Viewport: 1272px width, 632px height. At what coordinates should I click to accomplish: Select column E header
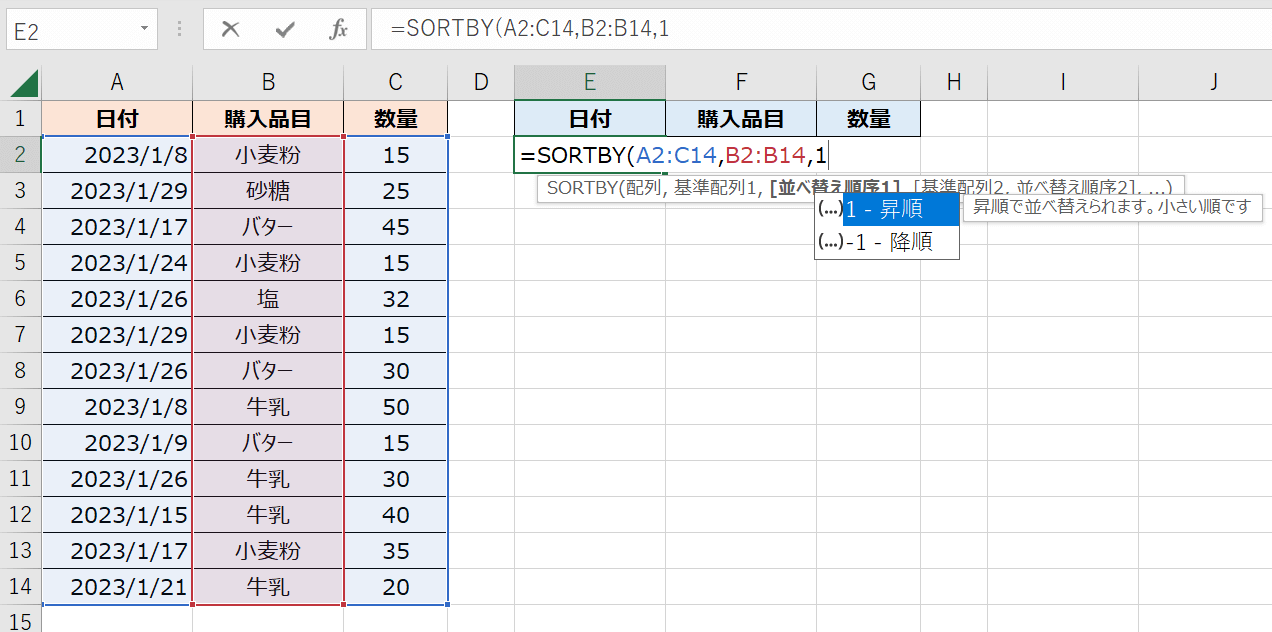[590, 82]
